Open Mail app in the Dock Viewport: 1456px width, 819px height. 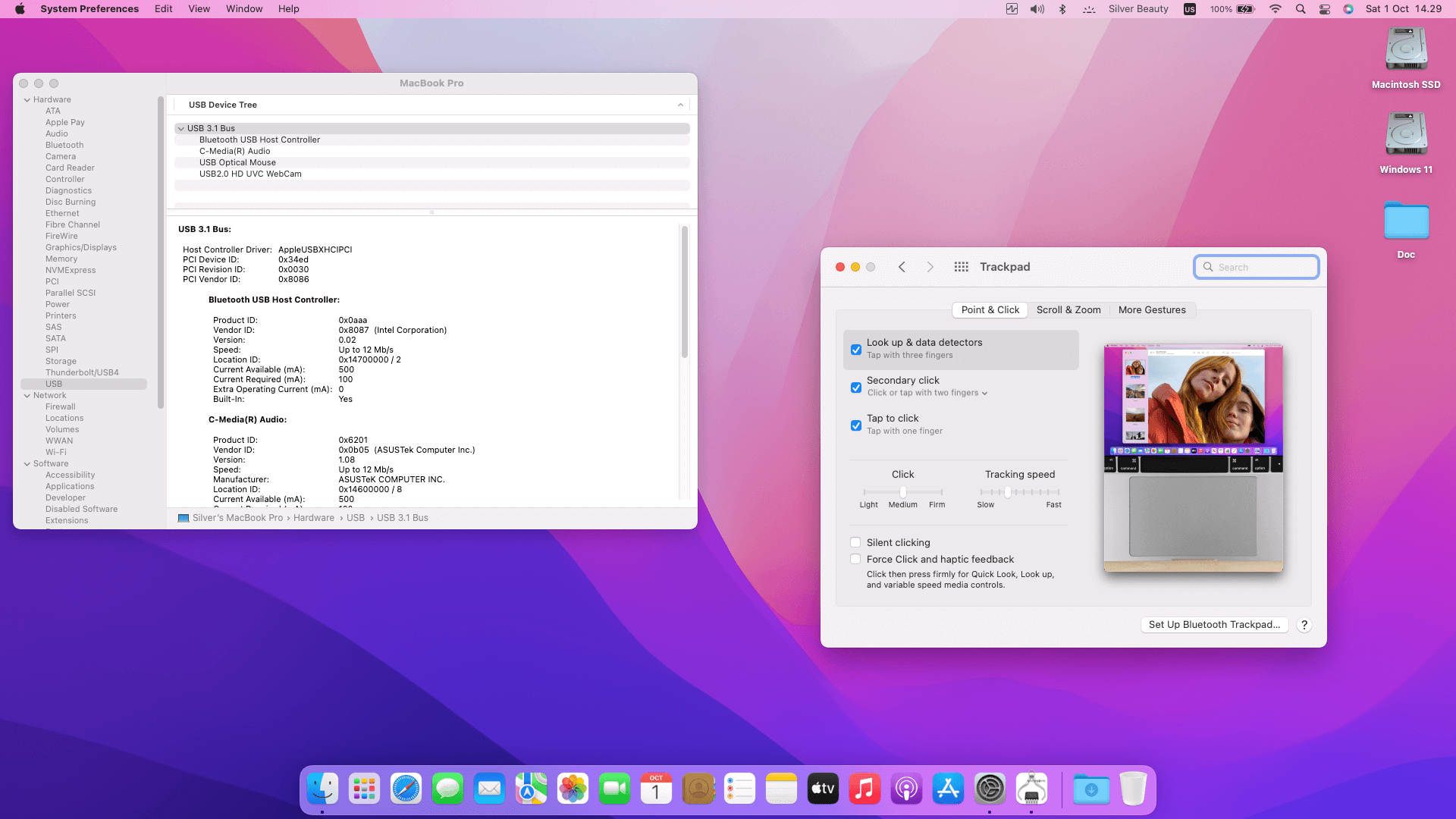click(490, 789)
